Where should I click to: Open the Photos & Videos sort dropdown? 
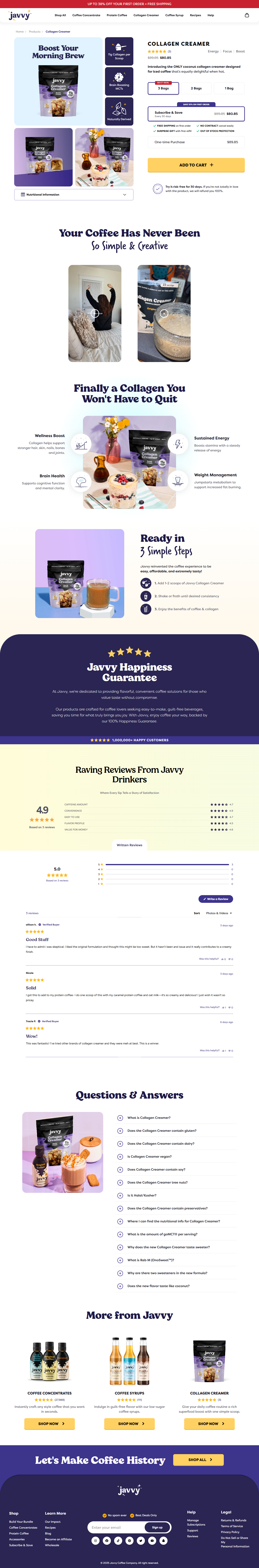[x=219, y=913]
